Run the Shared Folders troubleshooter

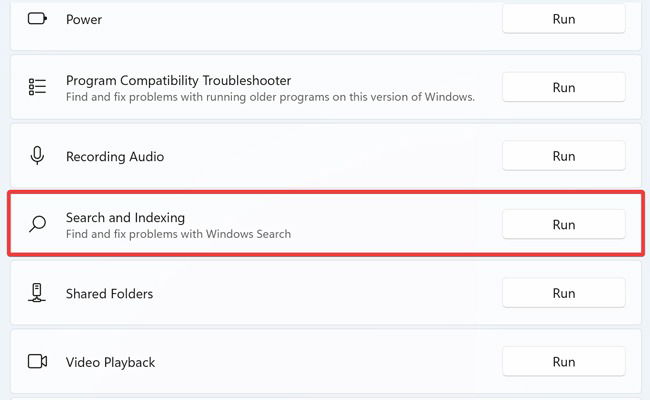point(564,293)
